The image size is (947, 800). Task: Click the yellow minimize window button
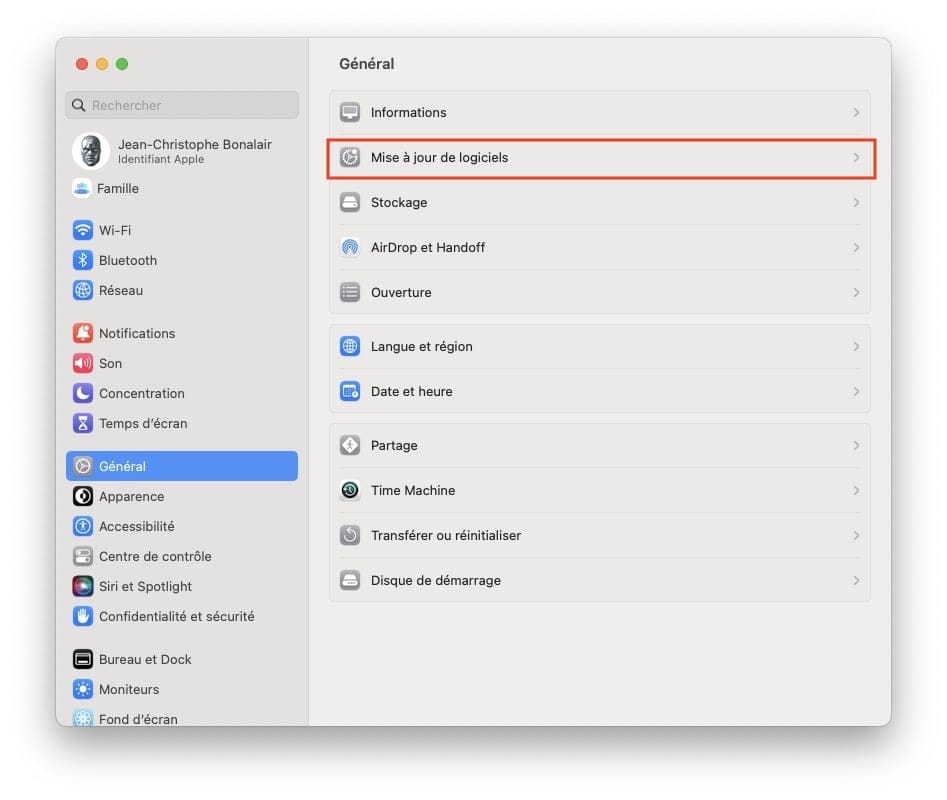[x=102, y=64]
